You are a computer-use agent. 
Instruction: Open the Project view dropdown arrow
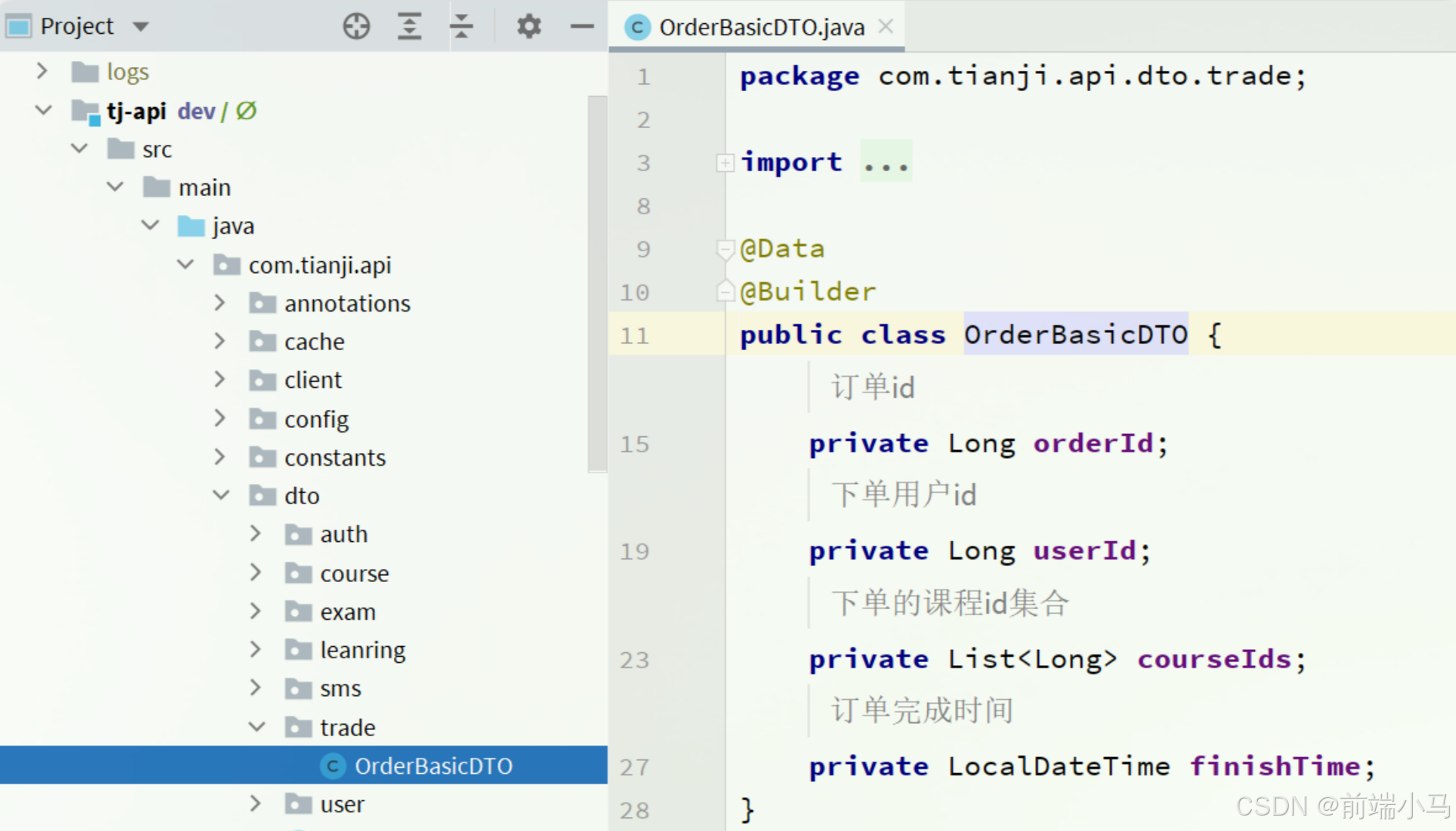[x=140, y=27]
